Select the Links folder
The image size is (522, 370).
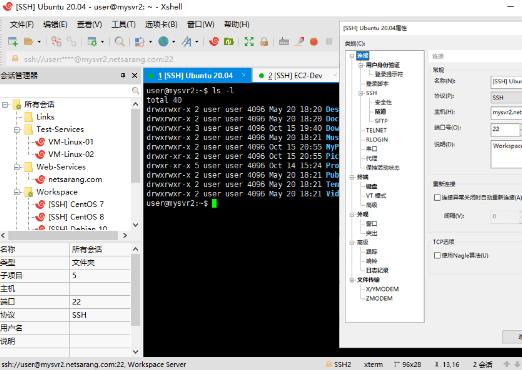[x=45, y=117]
